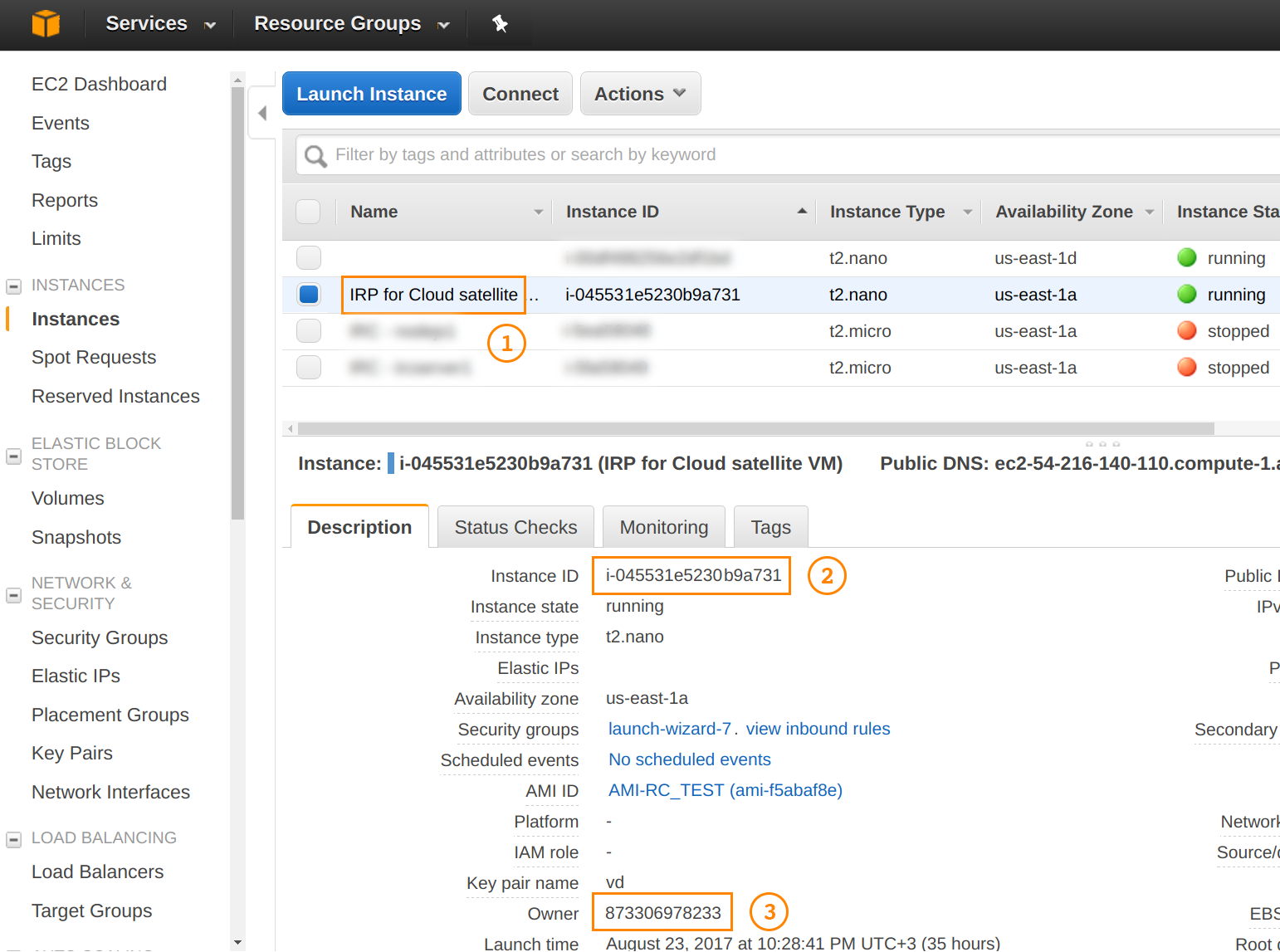Click the sidebar scroll-down arrow
Image resolution: width=1280 pixels, height=952 pixels.
238,943
